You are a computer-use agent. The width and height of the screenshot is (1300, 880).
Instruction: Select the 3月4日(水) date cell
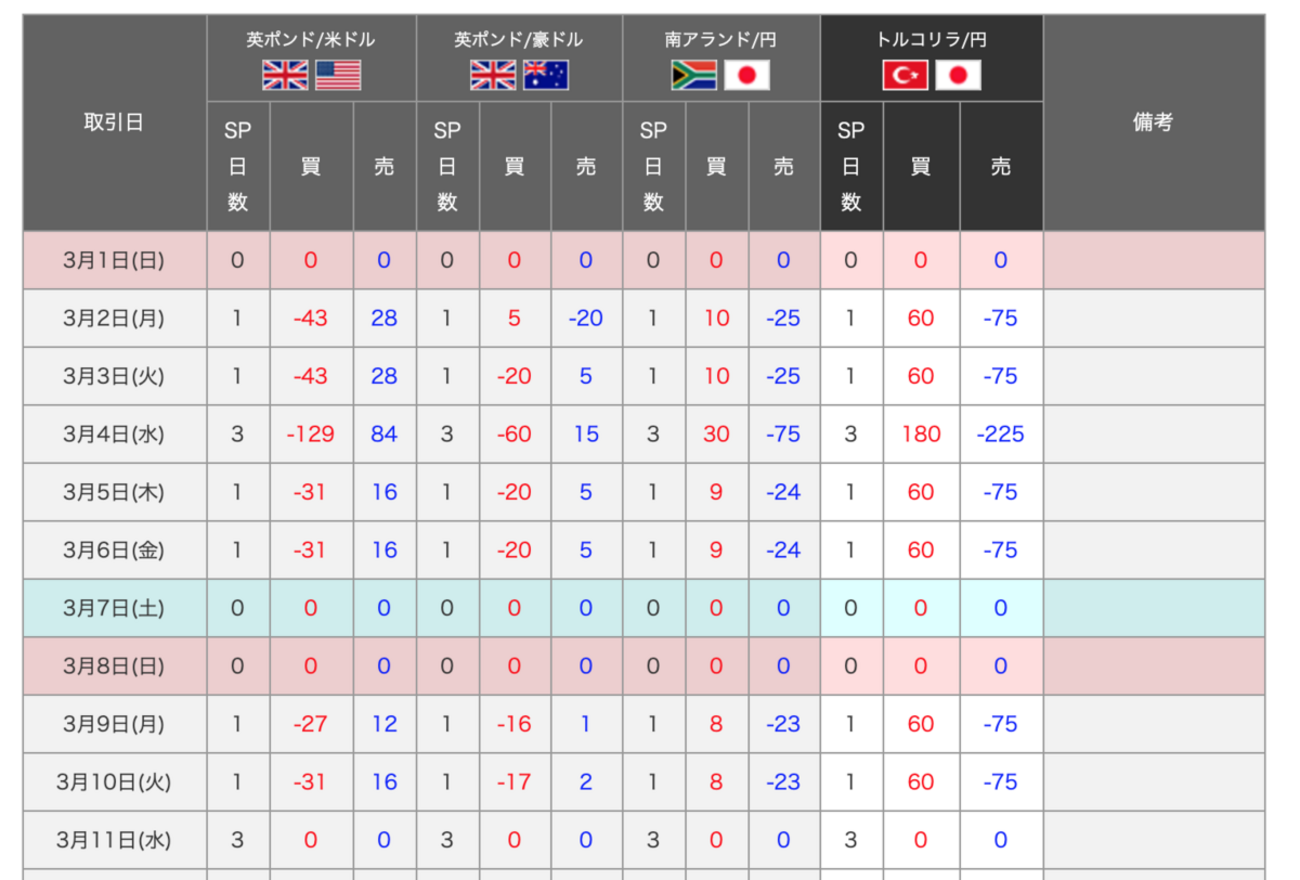[x=114, y=434]
